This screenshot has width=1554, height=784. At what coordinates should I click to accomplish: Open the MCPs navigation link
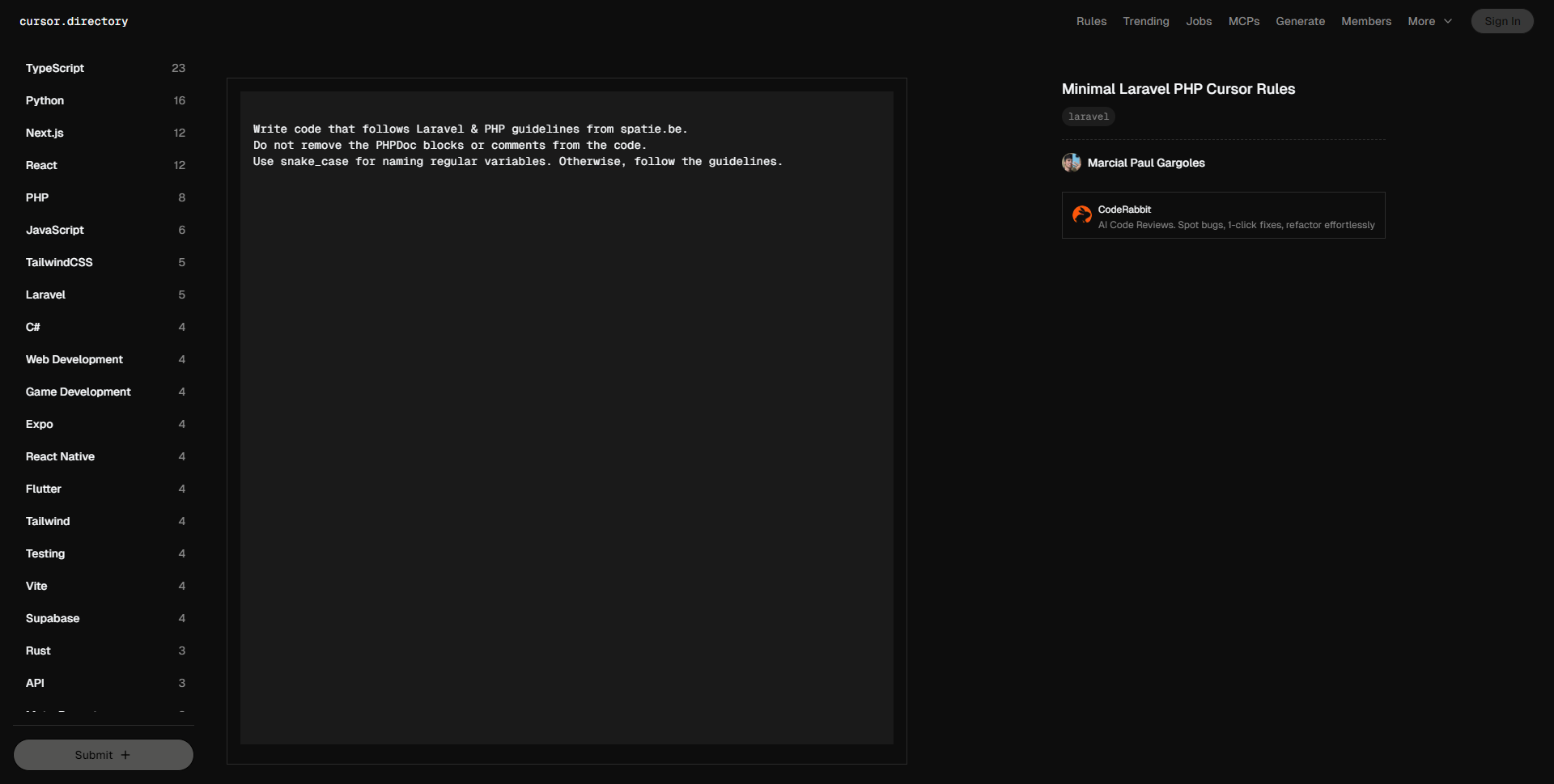pyautogui.click(x=1243, y=21)
